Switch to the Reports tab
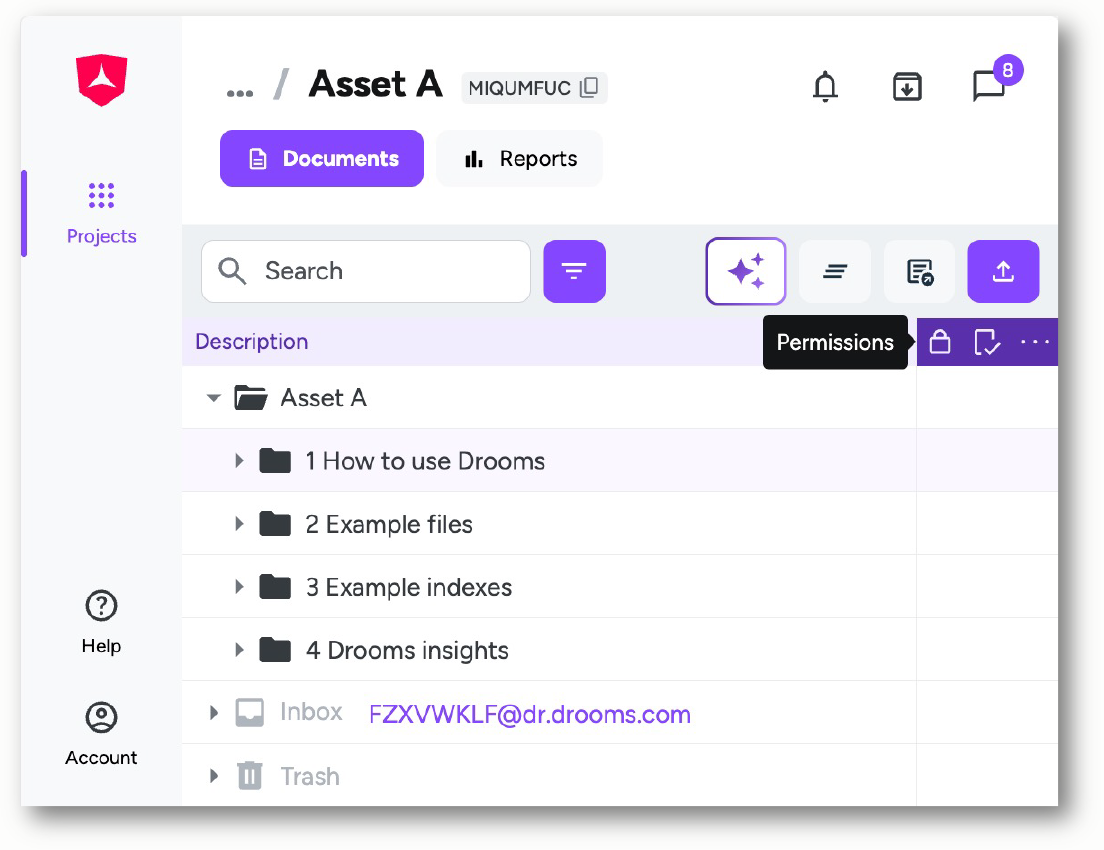The width and height of the screenshot is (1104, 850). [520, 158]
